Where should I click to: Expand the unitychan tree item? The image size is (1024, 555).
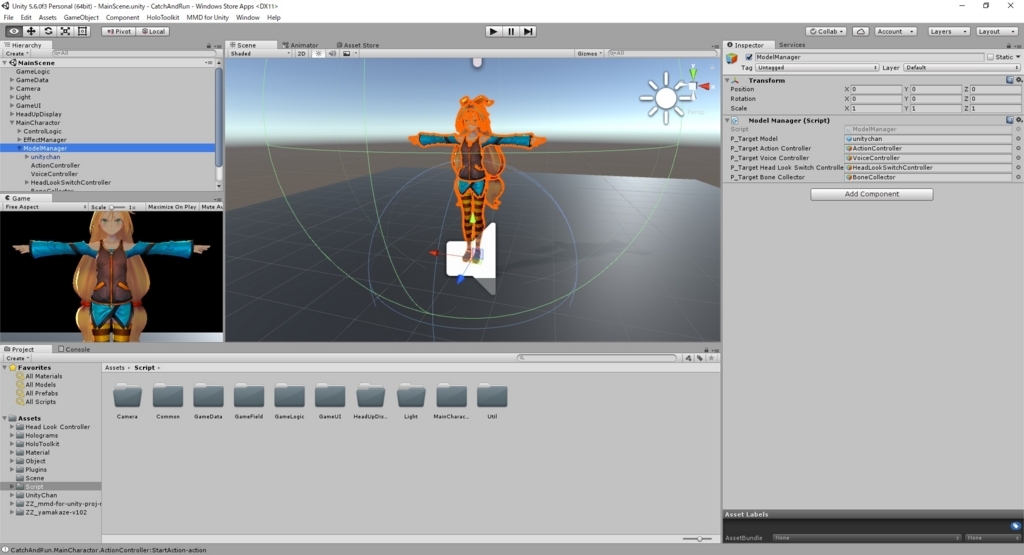[27, 157]
